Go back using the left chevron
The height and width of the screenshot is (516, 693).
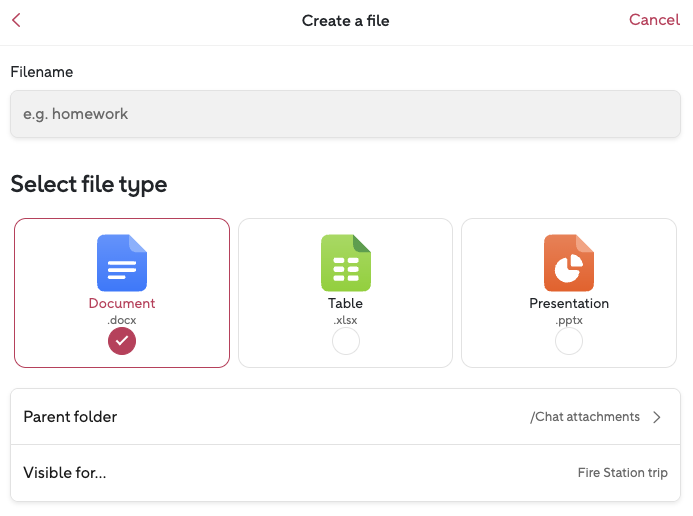tap(17, 20)
